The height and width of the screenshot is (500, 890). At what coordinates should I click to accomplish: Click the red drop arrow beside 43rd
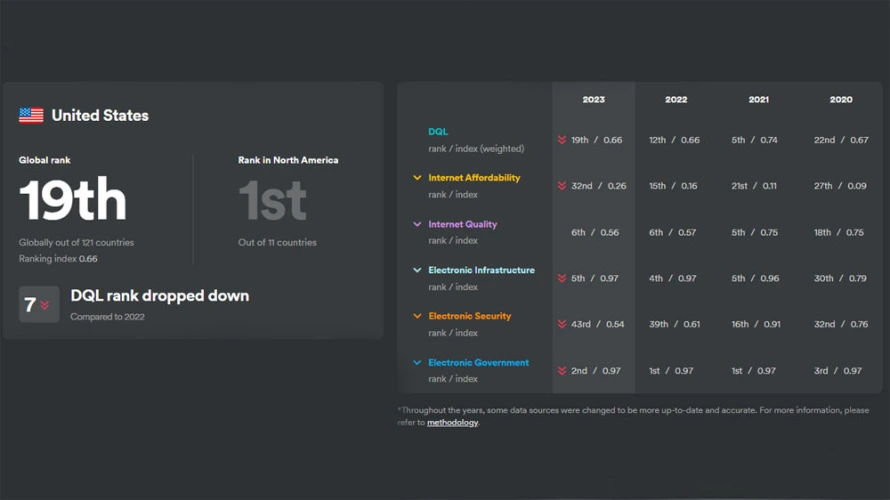562,324
